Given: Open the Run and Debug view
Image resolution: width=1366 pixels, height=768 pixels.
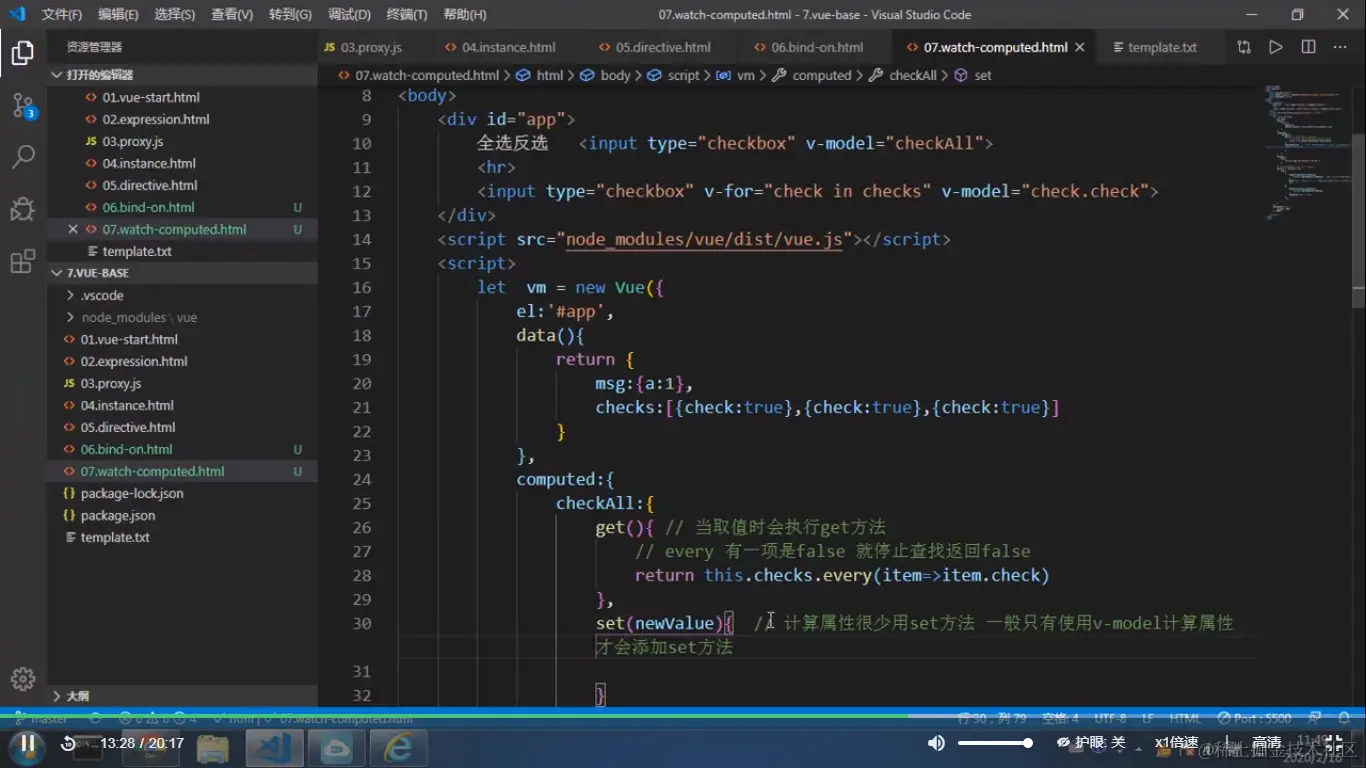Looking at the screenshot, I should click(x=23, y=209).
